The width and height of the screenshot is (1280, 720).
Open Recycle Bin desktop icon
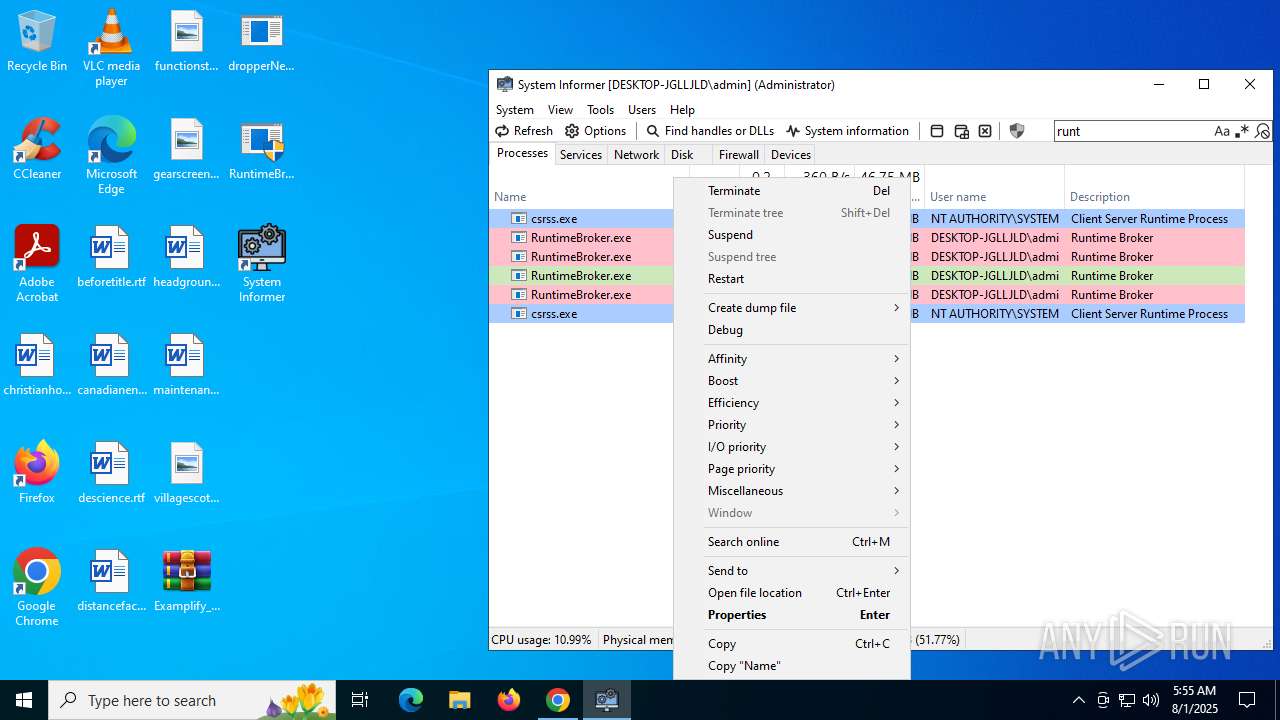[37, 42]
